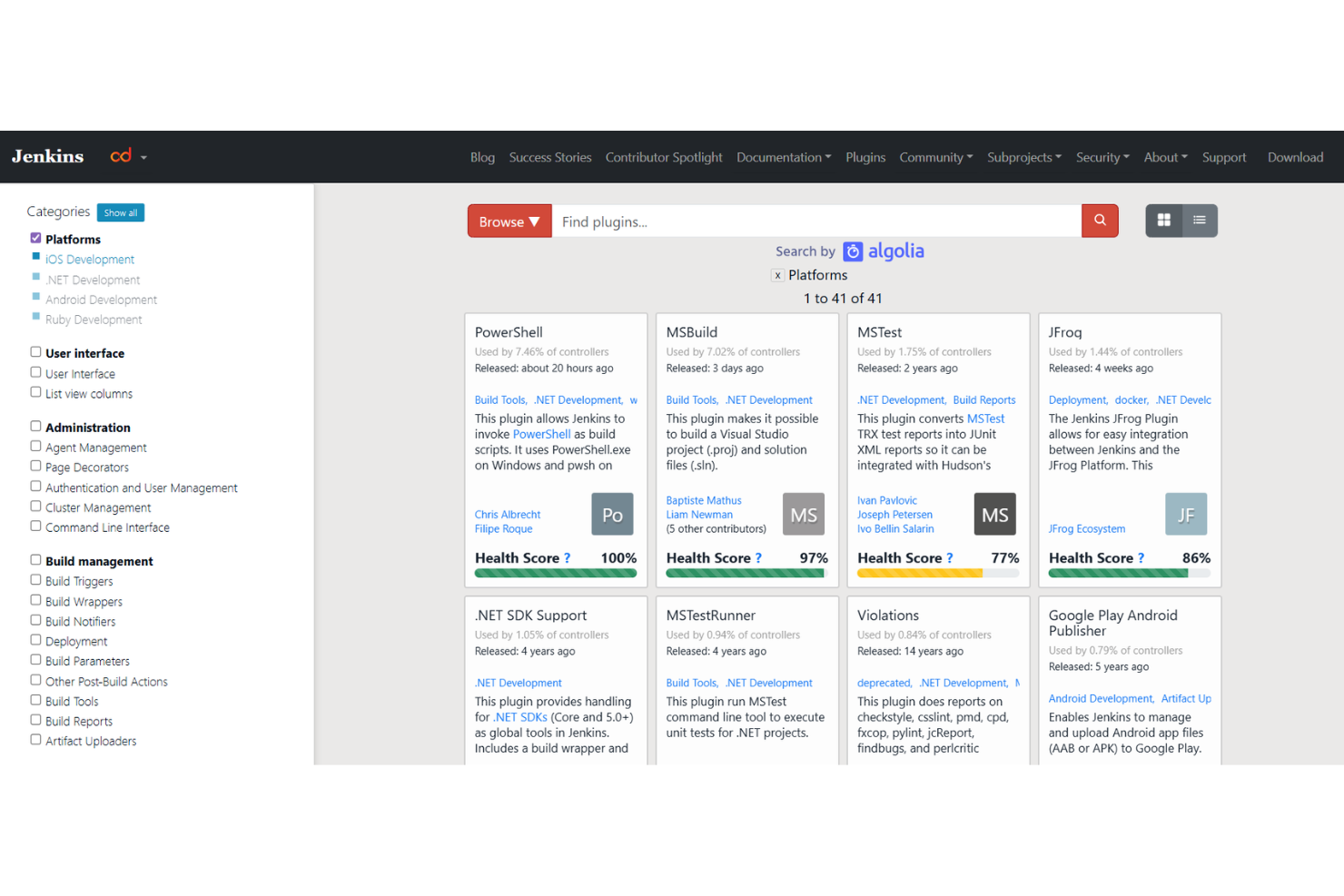Remove the Platforms filter chip via its x
Viewport: 1344px width, 896px height.
(x=778, y=275)
